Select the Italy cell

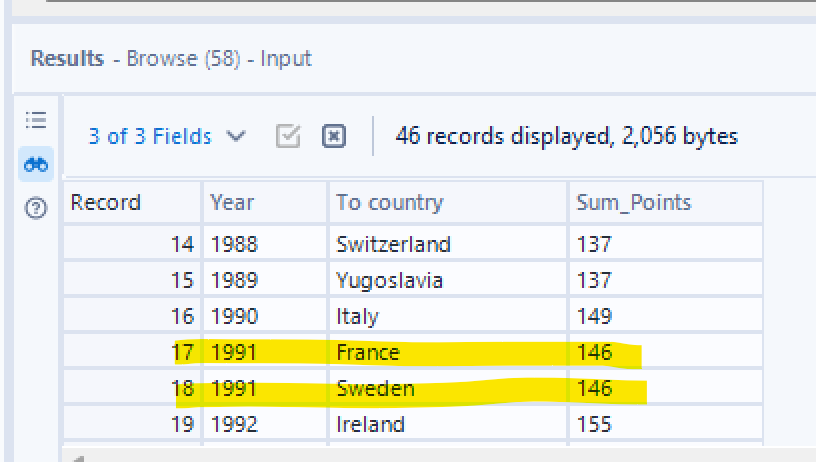coord(448,316)
